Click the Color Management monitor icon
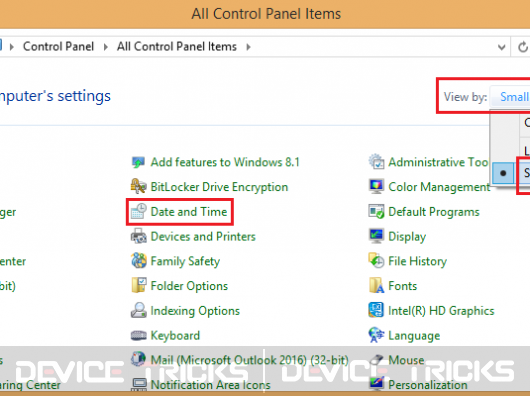Screen dimensions: 530x396 [376, 187]
